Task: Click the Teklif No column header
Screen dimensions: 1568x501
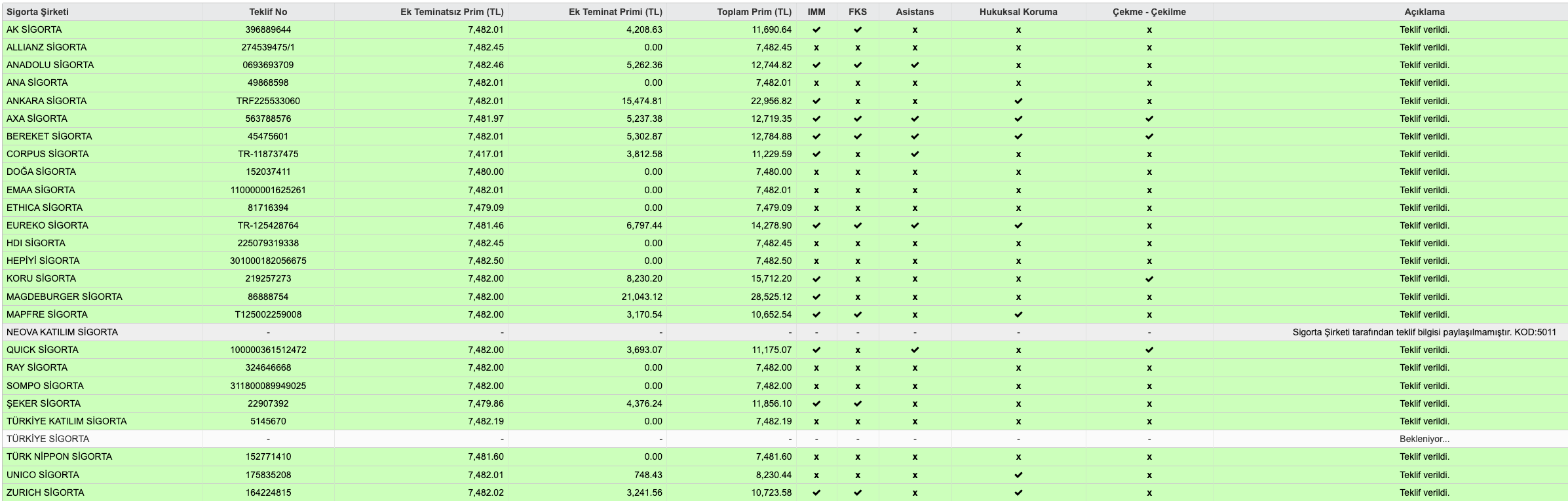Action: point(268,12)
